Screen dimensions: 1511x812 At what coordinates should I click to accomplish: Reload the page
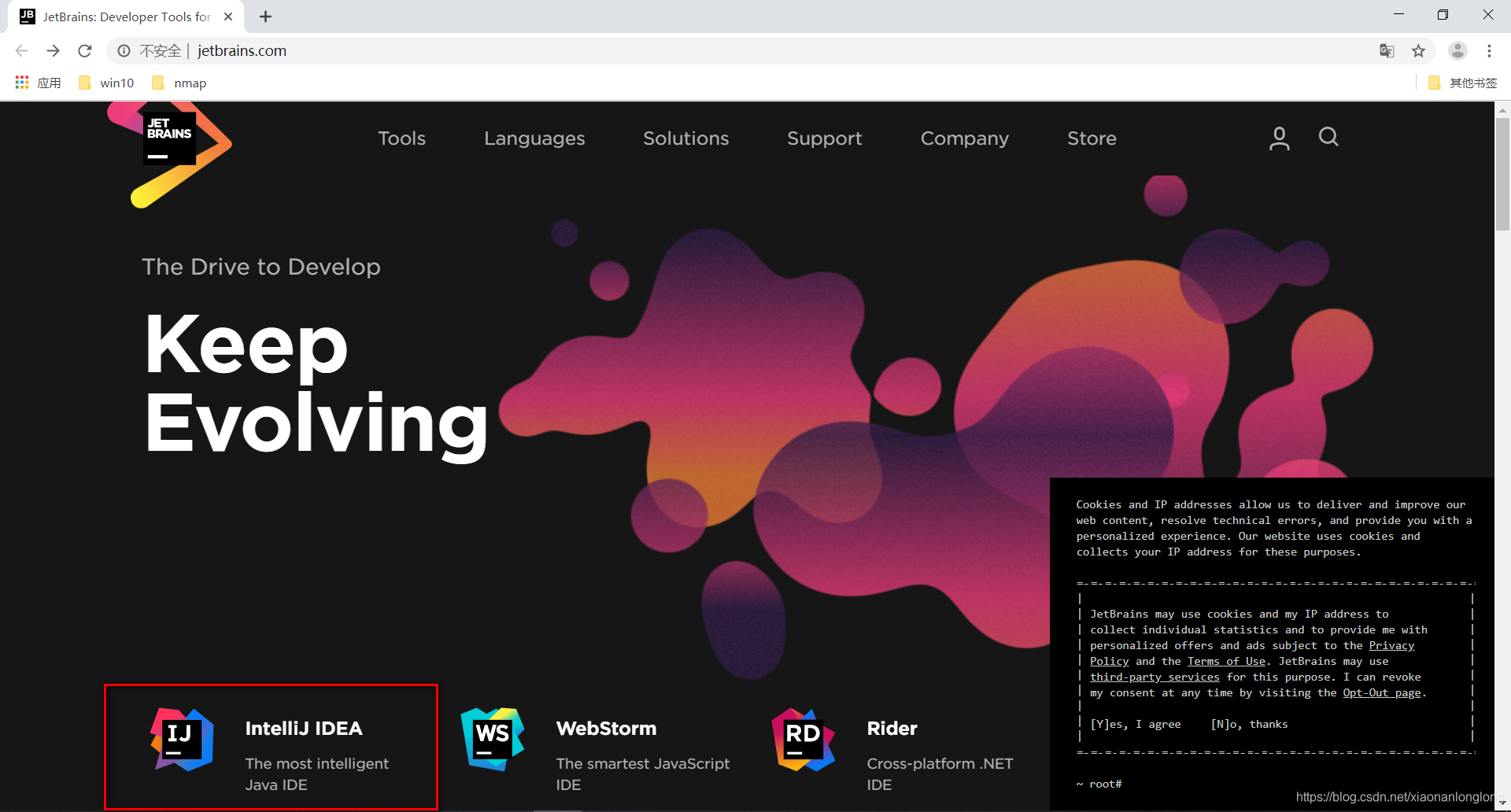tap(85, 50)
